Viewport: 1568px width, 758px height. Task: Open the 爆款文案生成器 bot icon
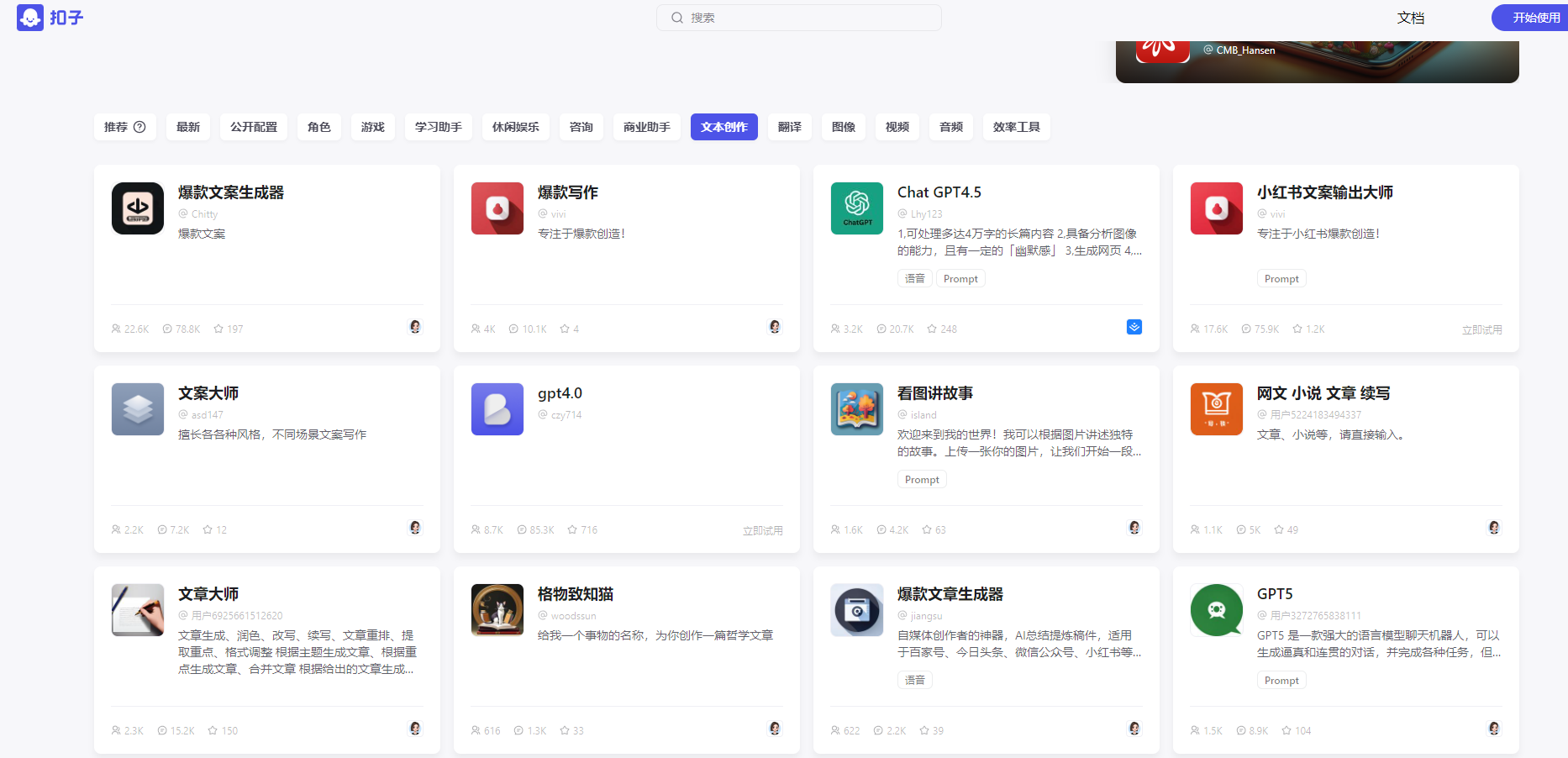(x=137, y=208)
